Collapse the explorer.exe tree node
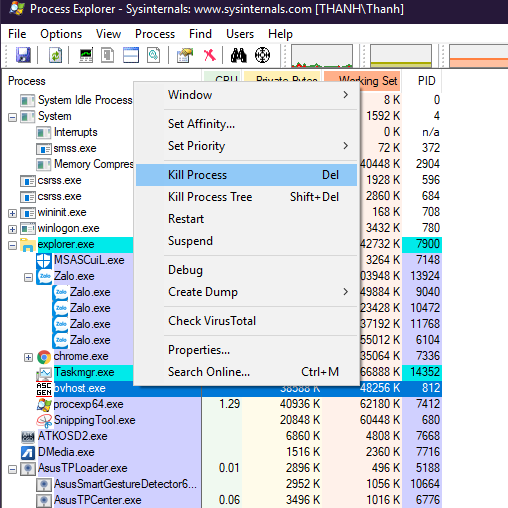Image resolution: width=508 pixels, height=508 pixels. [x=12, y=246]
